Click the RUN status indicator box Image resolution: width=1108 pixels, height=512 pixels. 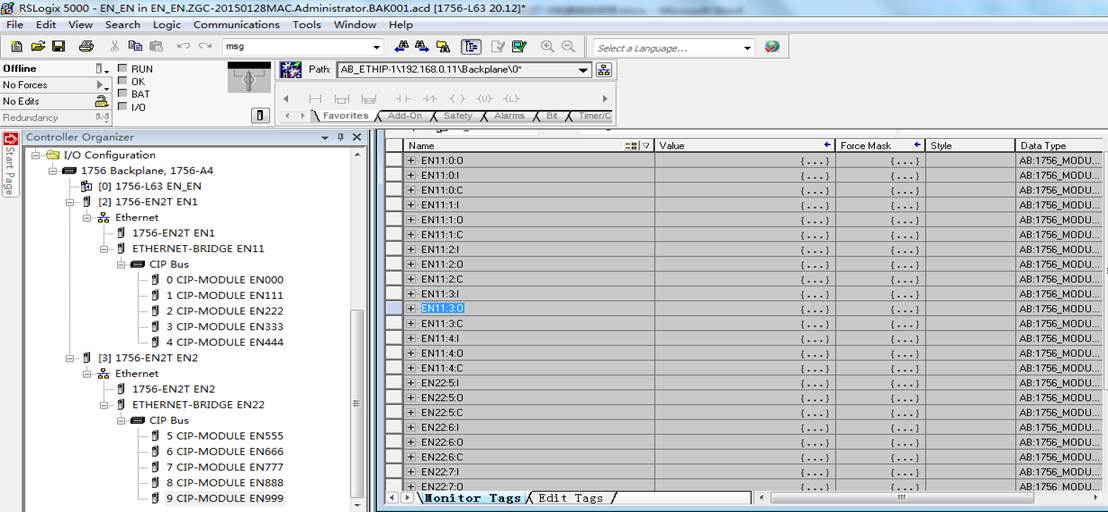pos(123,69)
